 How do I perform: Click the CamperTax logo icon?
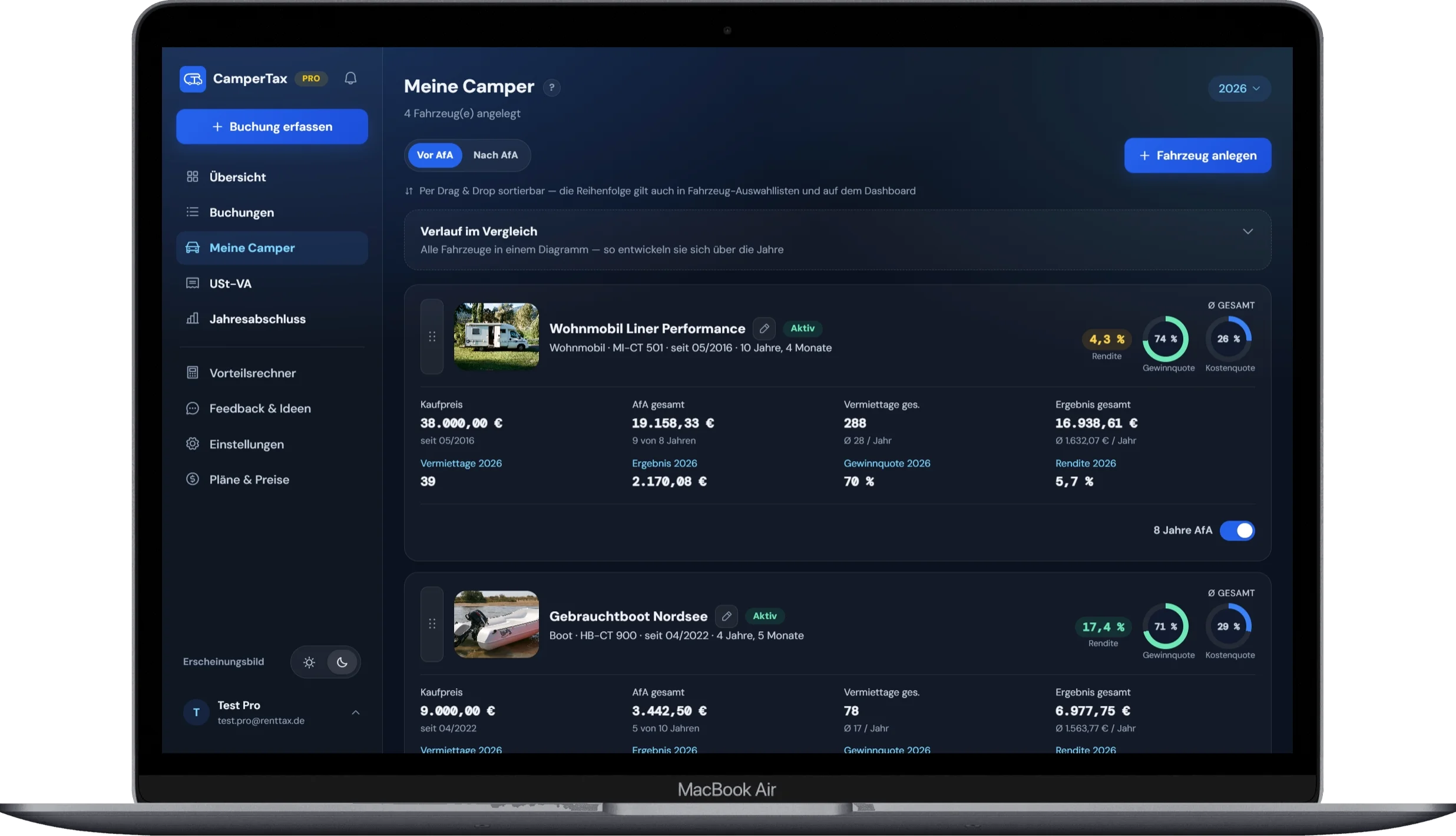pos(193,79)
